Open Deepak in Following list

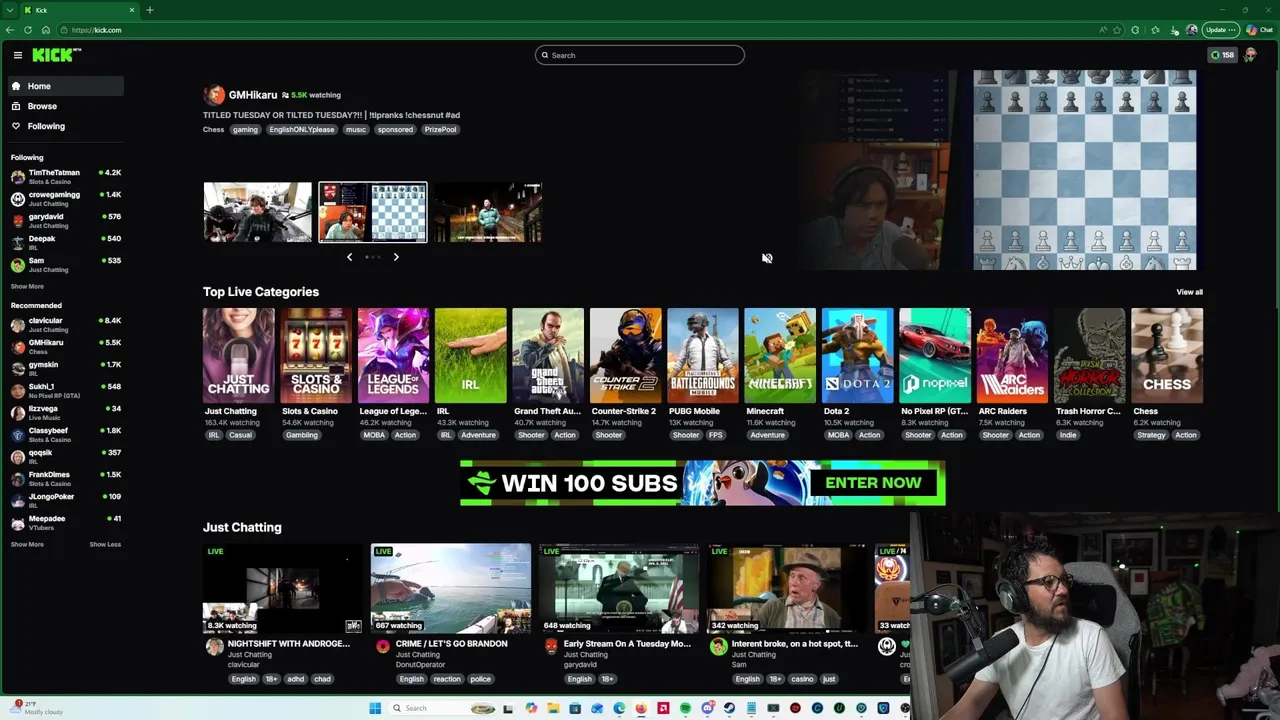click(65, 242)
